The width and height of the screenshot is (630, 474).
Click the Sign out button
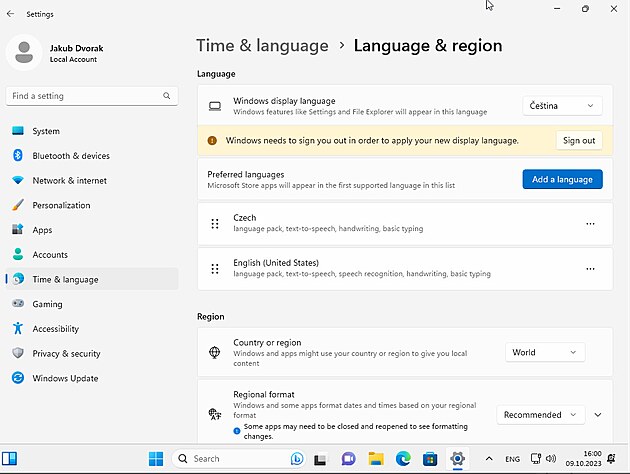coord(579,141)
